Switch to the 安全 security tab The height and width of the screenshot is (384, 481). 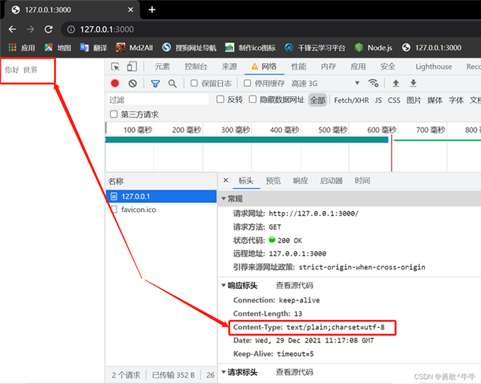click(388, 67)
